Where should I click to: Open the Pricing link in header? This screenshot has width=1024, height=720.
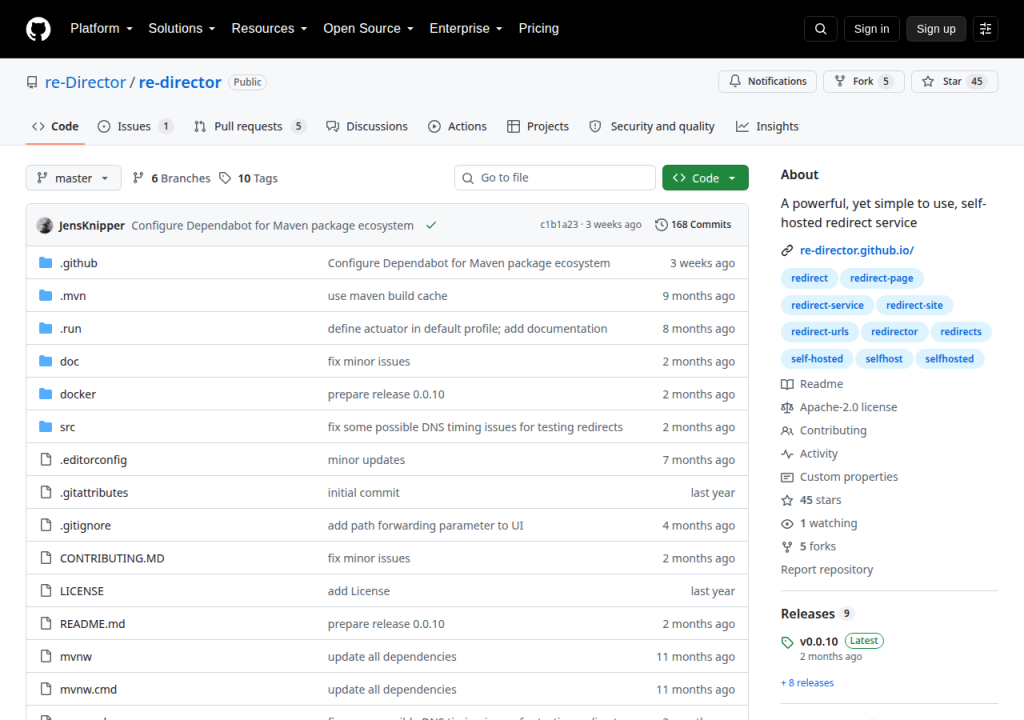coord(539,29)
